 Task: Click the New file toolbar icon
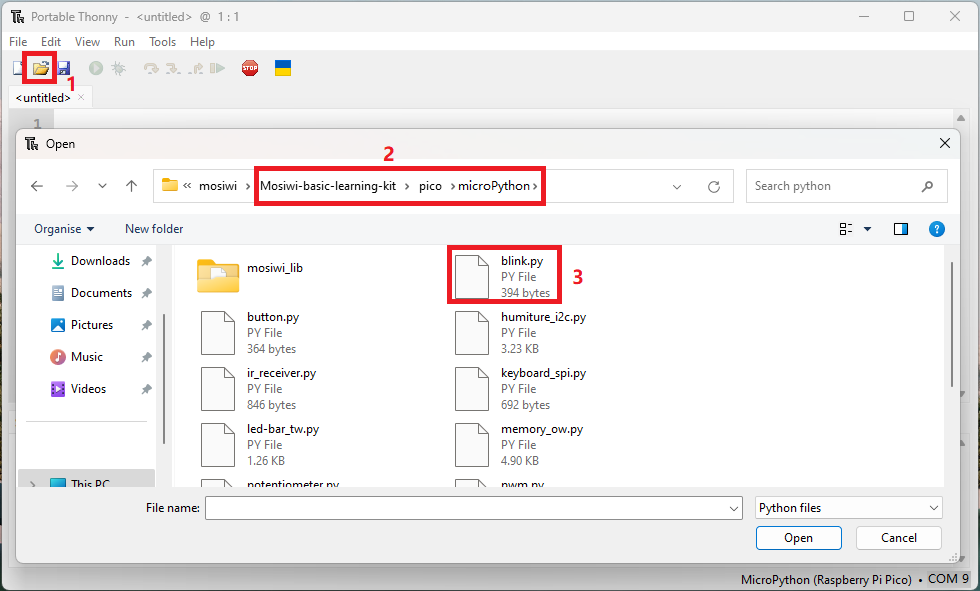(x=18, y=68)
